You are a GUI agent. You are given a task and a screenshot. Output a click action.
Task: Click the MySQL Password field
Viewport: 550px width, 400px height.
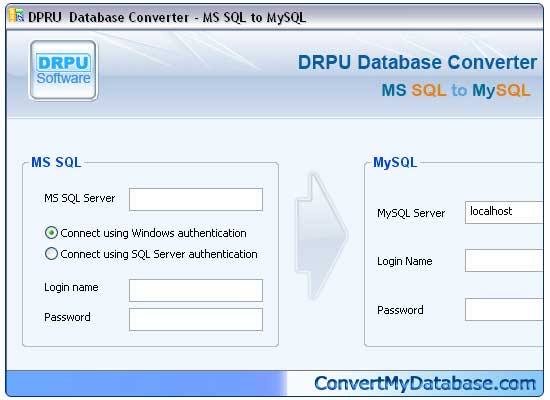pyautogui.click(x=504, y=309)
